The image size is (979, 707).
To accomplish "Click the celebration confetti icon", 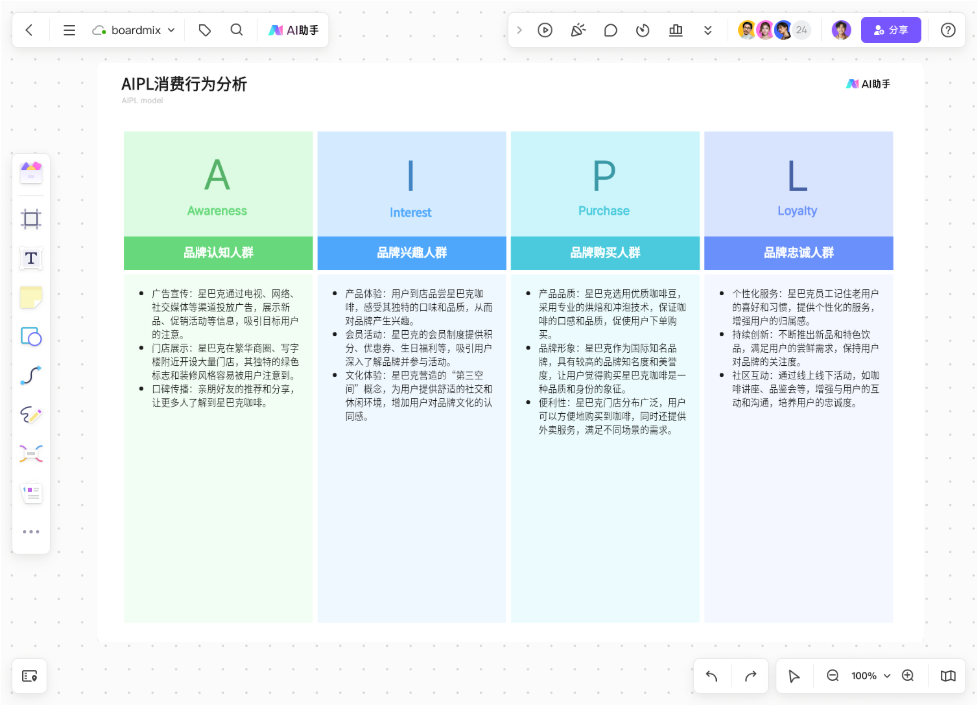I will pyautogui.click(x=578, y=30).
